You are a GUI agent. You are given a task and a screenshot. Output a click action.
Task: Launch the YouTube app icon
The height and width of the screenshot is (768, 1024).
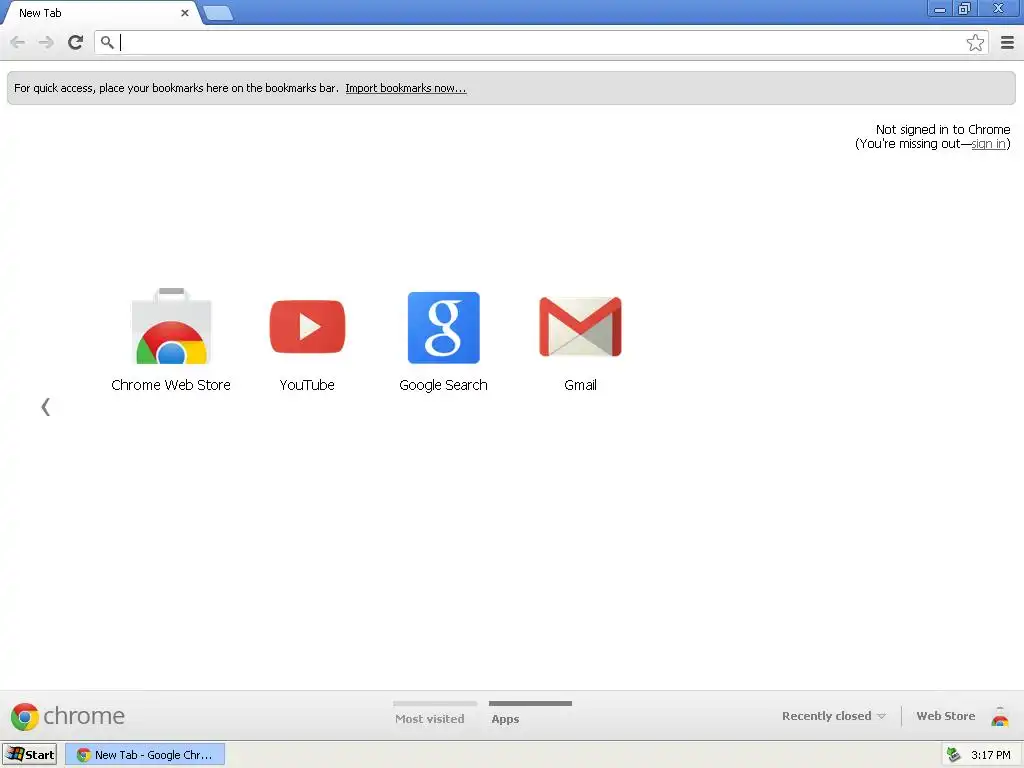point(308,327)
